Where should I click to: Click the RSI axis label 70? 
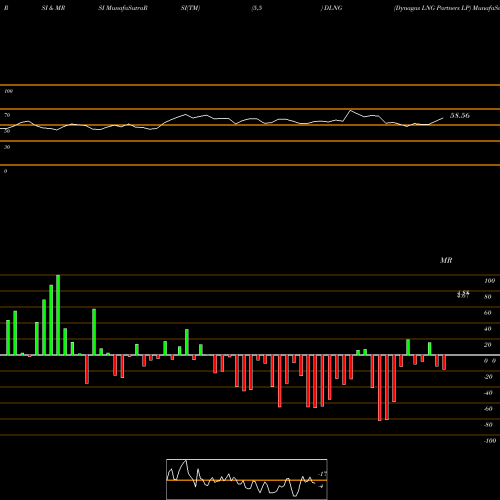point(7,115)
